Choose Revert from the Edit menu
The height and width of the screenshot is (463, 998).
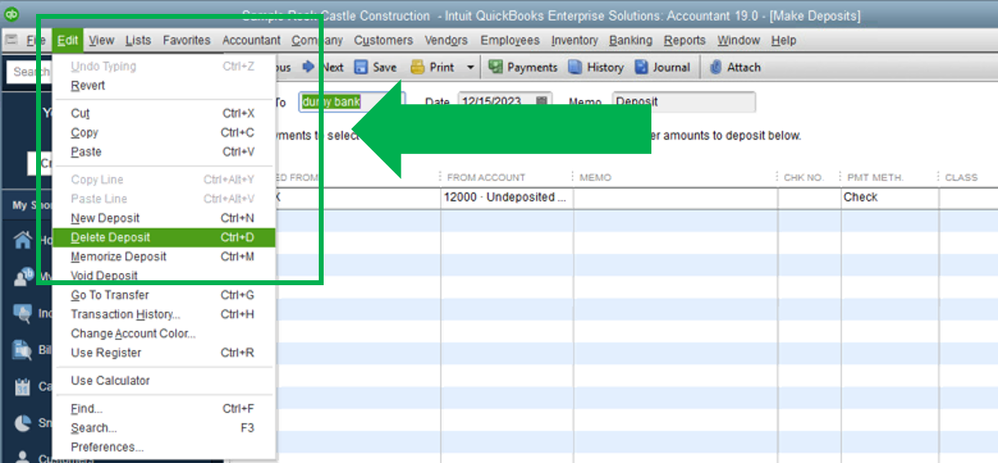[164, 85]
